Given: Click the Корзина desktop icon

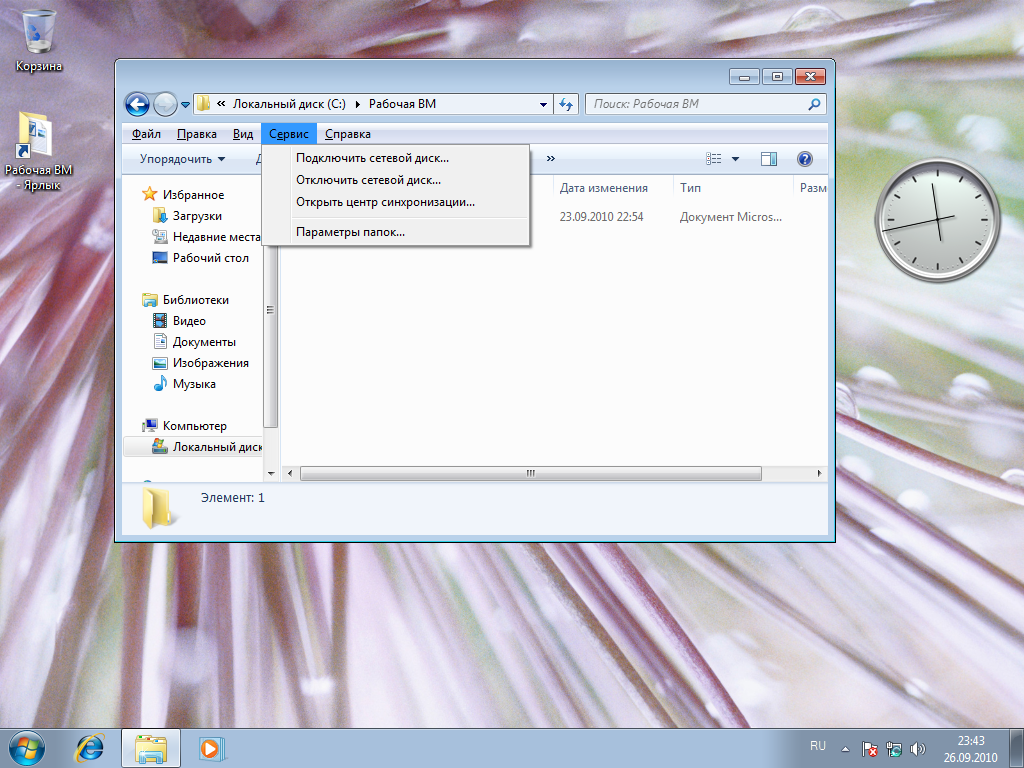Looking at the screenshot, I should tap(39, 40).
